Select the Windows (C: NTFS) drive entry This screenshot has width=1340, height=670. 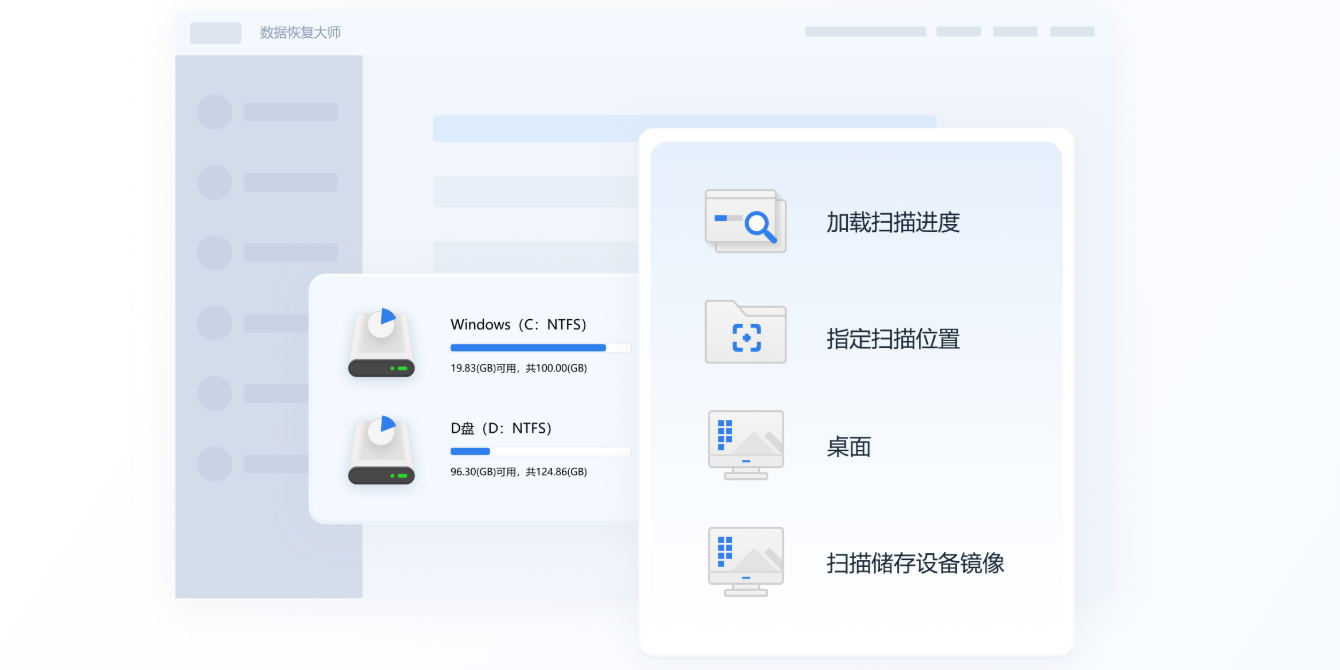pos(519,324)
